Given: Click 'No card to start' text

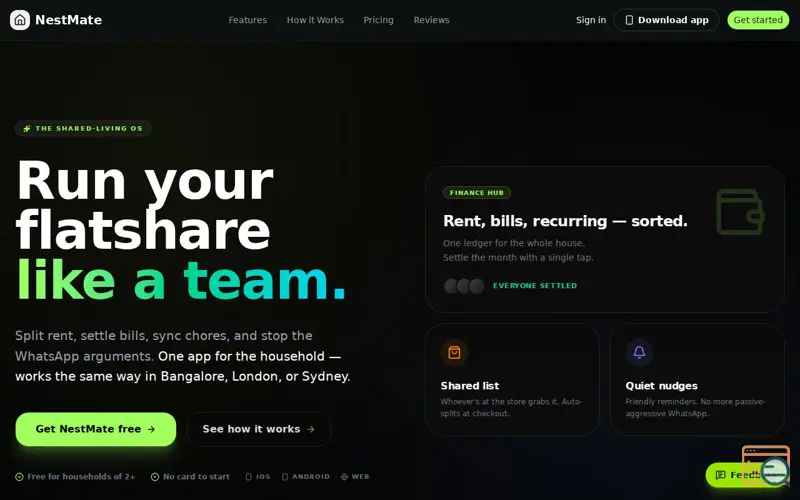Looking at the screenshot, I should pyautogui.click(x=196, y=477).
